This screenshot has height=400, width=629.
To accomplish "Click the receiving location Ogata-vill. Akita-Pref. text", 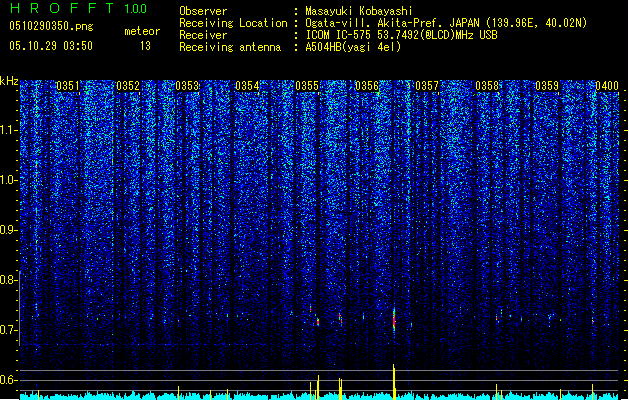I will (446, 23).
